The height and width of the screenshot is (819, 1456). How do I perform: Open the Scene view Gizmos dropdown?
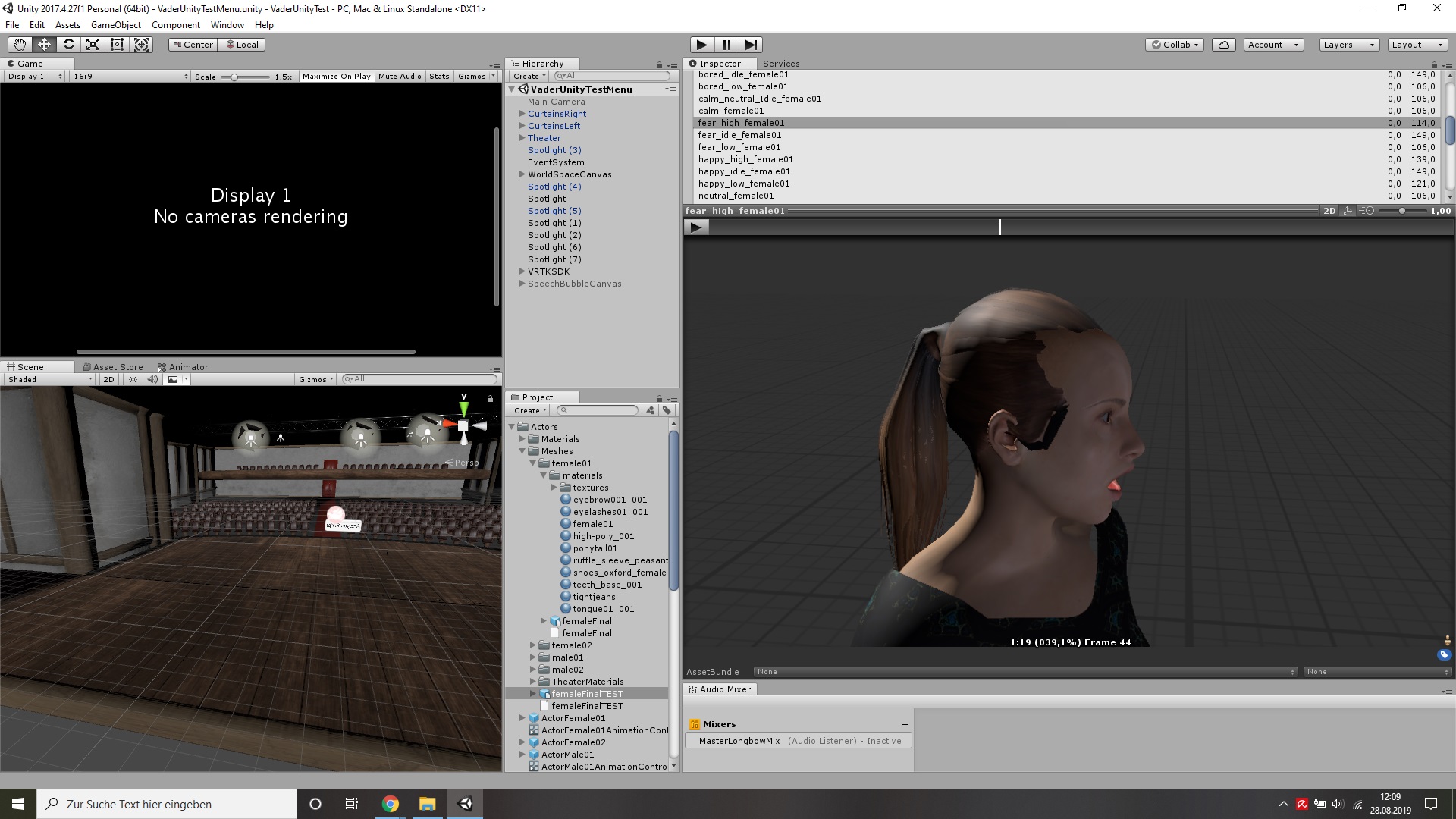315,379
